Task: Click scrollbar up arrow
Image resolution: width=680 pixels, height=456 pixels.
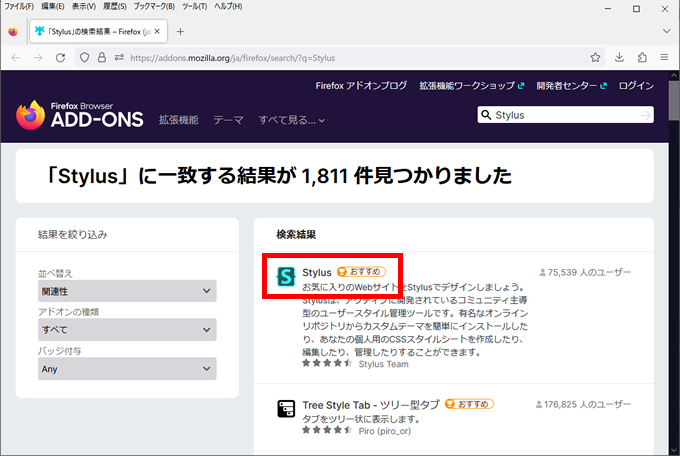Action: [x=674, y=75]
